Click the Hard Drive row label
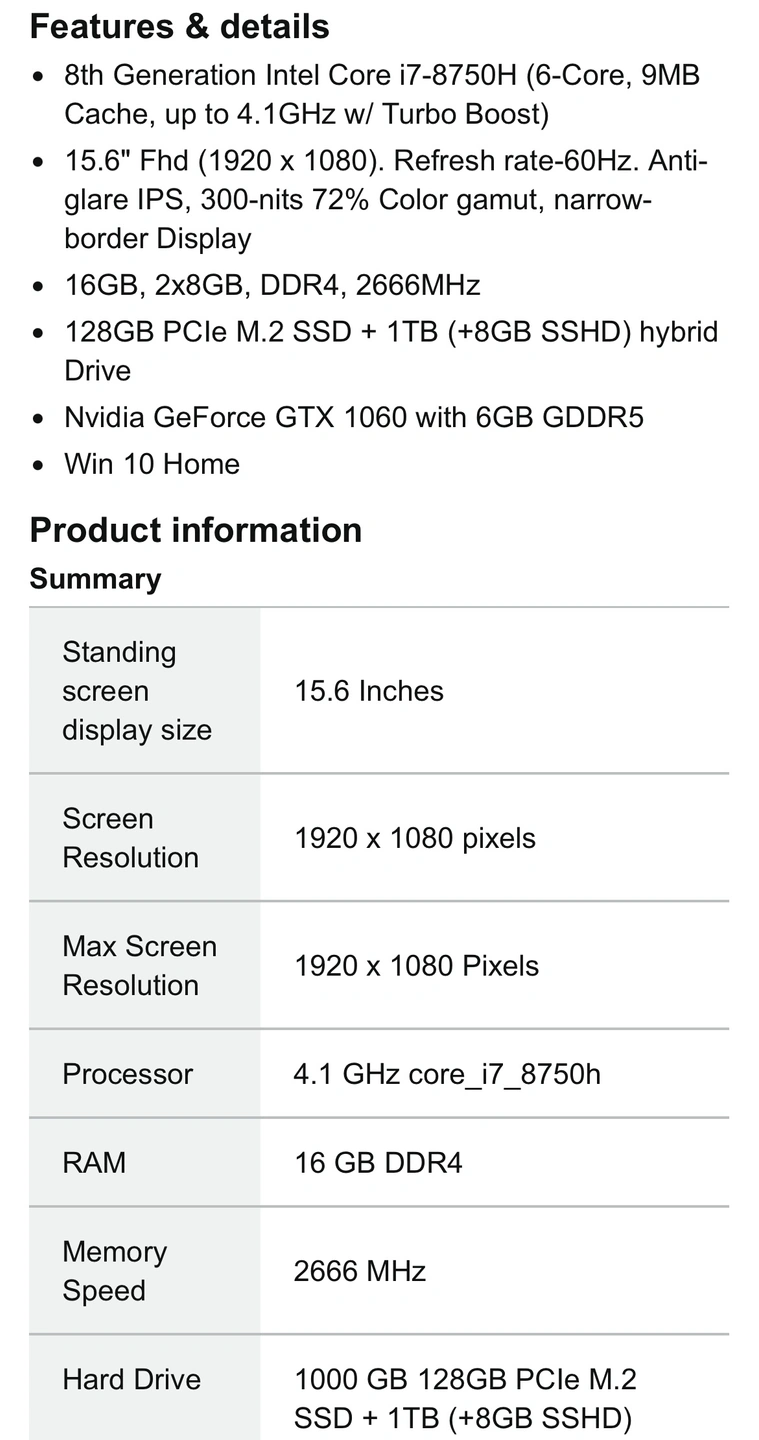Viewport: 759px width, 1440px height. click(x=132, y=1380)
